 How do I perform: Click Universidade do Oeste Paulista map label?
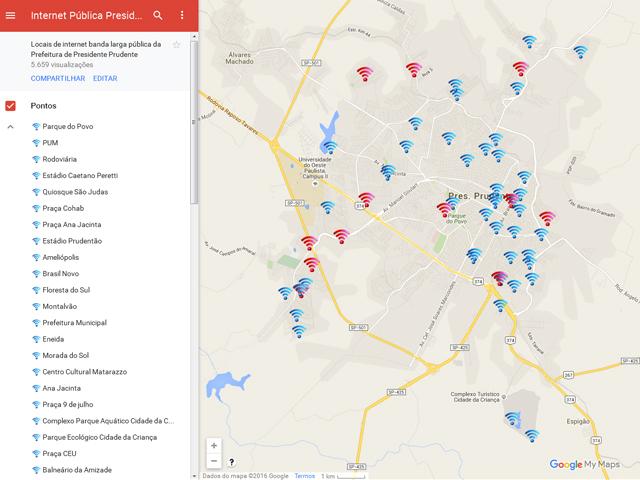pyautogui.click(x=315, y=168)
